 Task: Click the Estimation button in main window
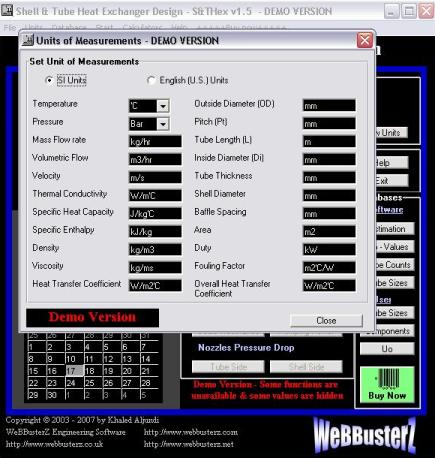coord(395,229)
